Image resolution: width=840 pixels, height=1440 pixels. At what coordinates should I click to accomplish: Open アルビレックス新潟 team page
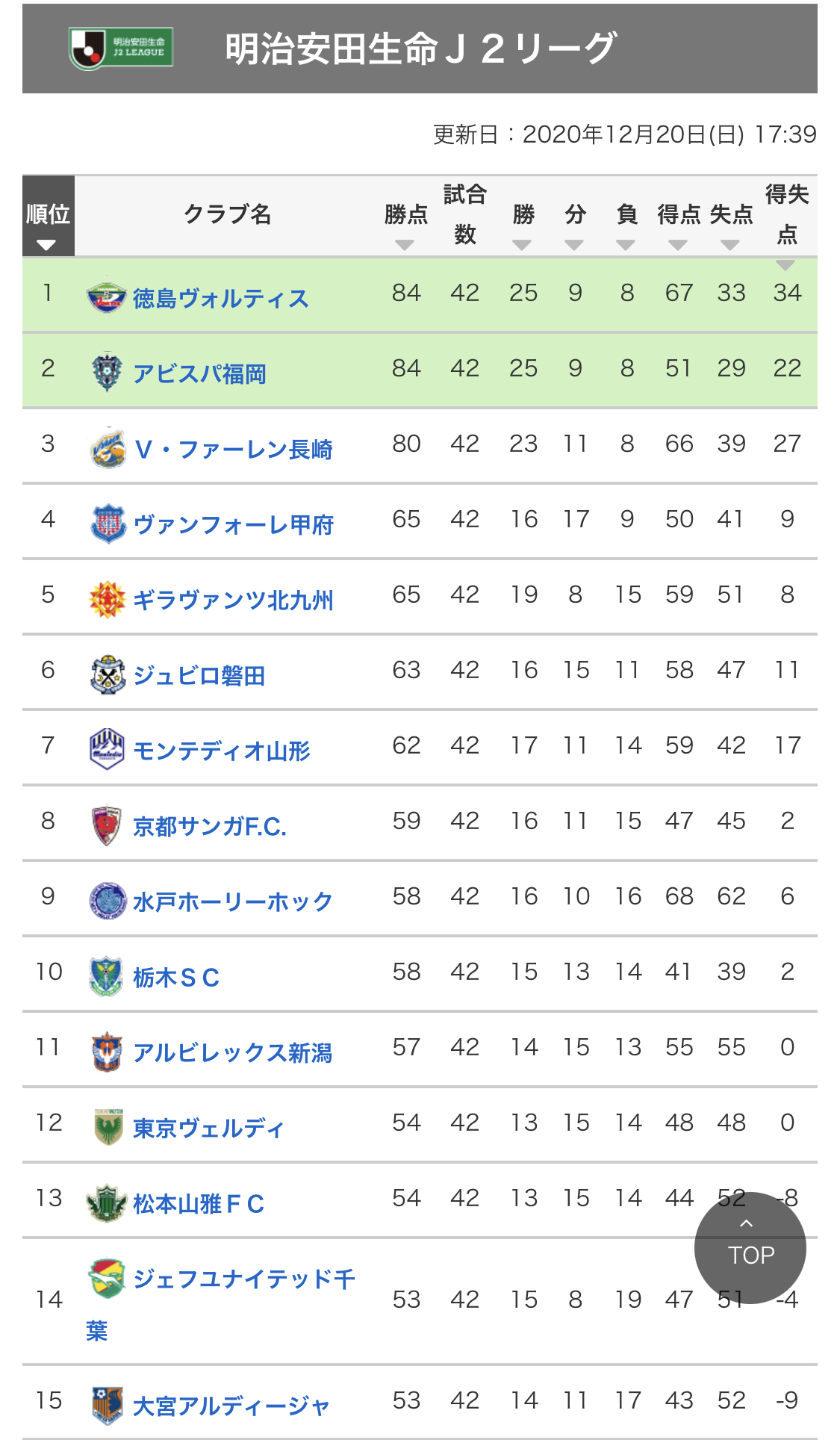coord(232,1052)
